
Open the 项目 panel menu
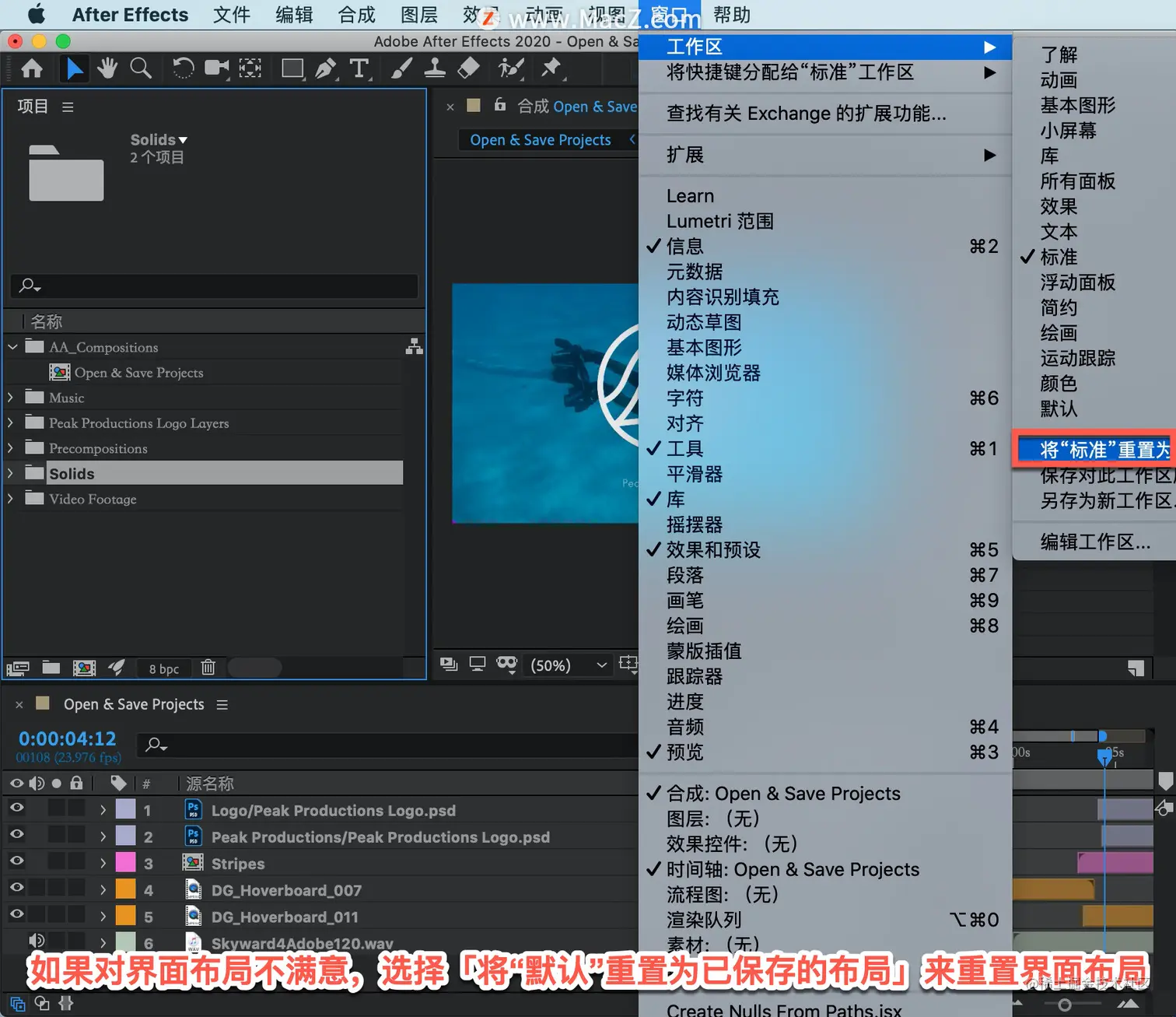pyautogui.click(x=68, y=107)
